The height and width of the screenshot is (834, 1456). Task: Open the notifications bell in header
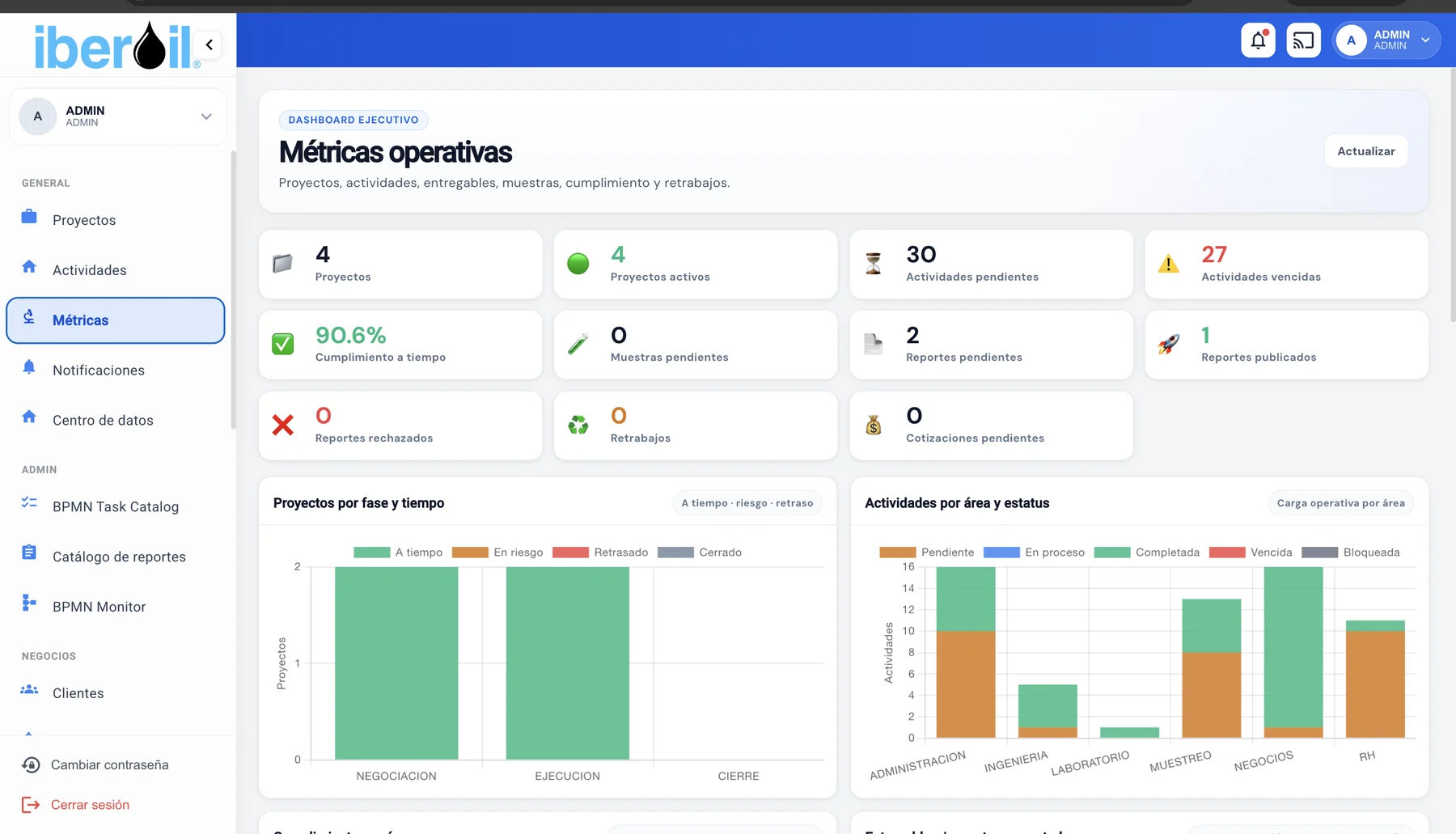1258,40
